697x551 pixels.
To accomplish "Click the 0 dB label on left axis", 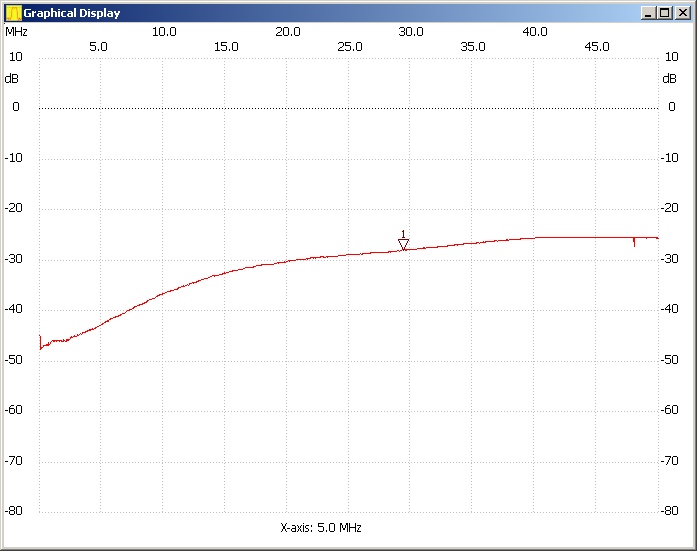I will click(15, 107).
